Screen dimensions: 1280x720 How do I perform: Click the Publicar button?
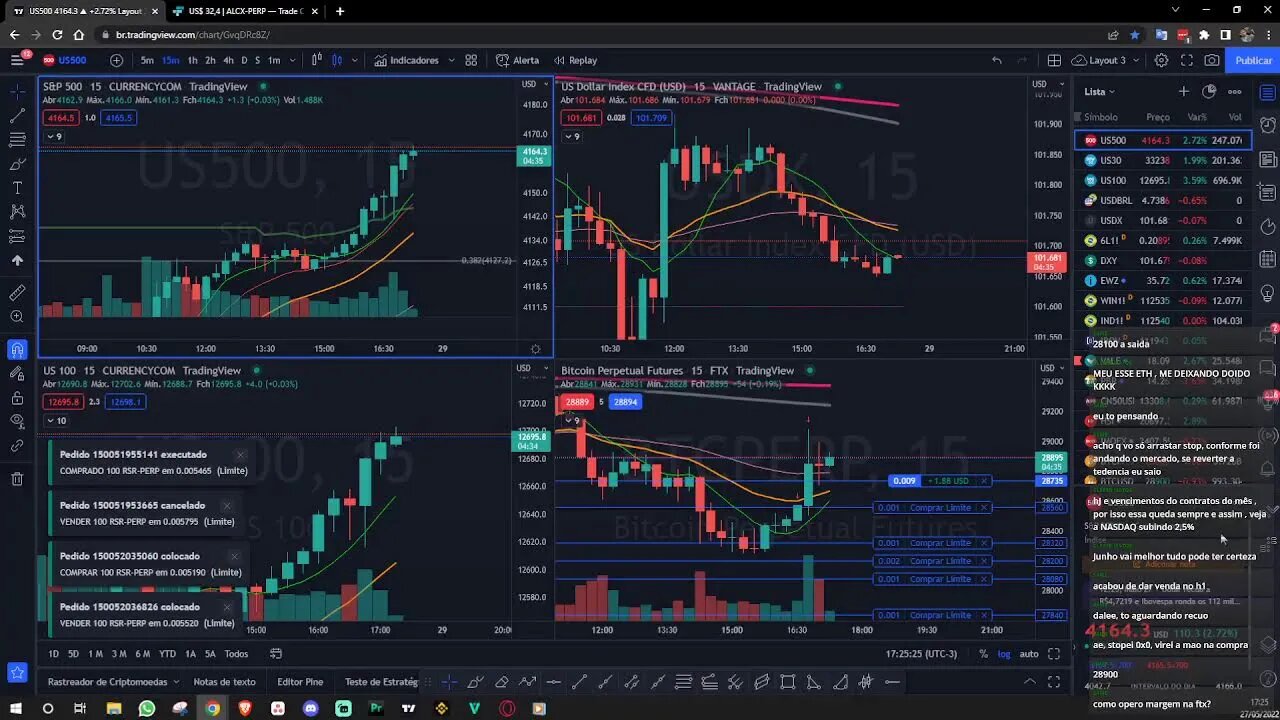click(x=1253, y=60)
